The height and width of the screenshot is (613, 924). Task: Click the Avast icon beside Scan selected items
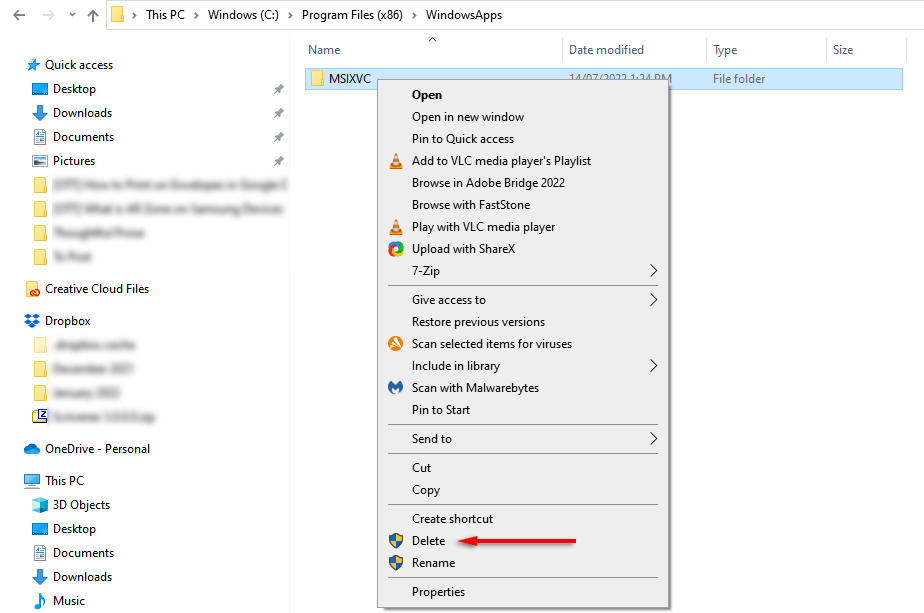(395, 344)
